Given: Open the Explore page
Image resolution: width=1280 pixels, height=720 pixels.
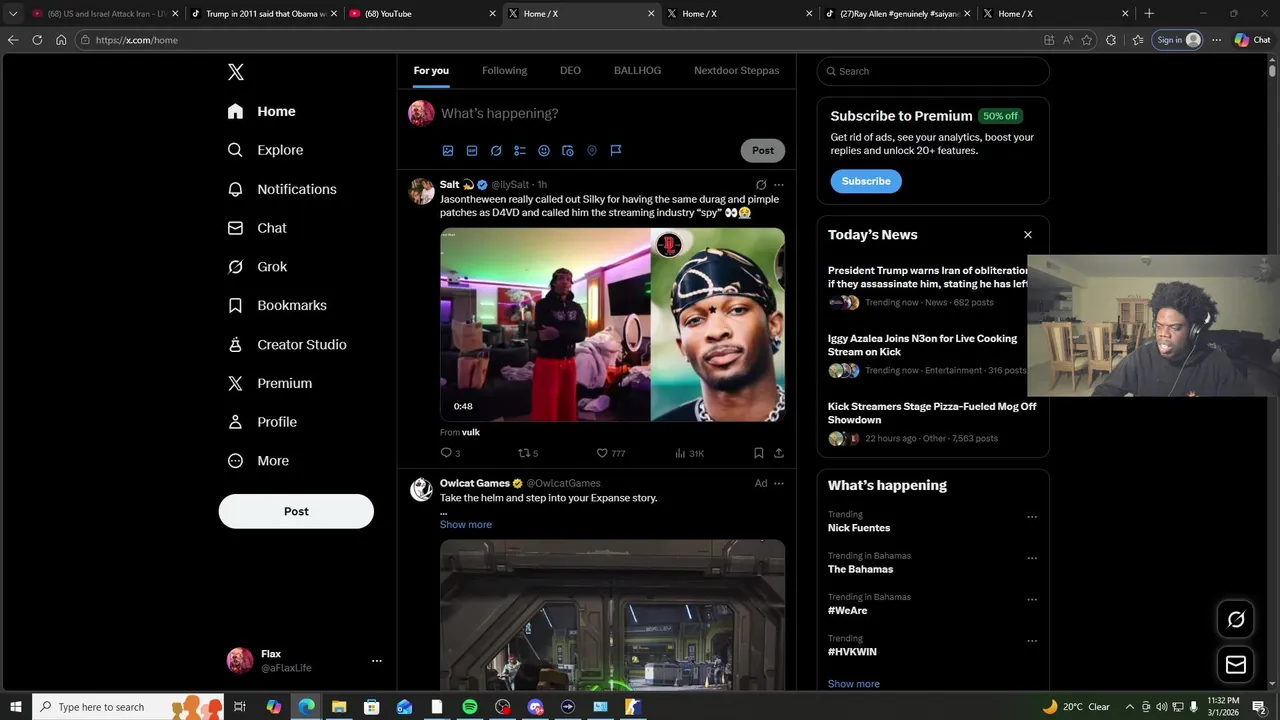Looking at the screenshot, I should [265, 150].
